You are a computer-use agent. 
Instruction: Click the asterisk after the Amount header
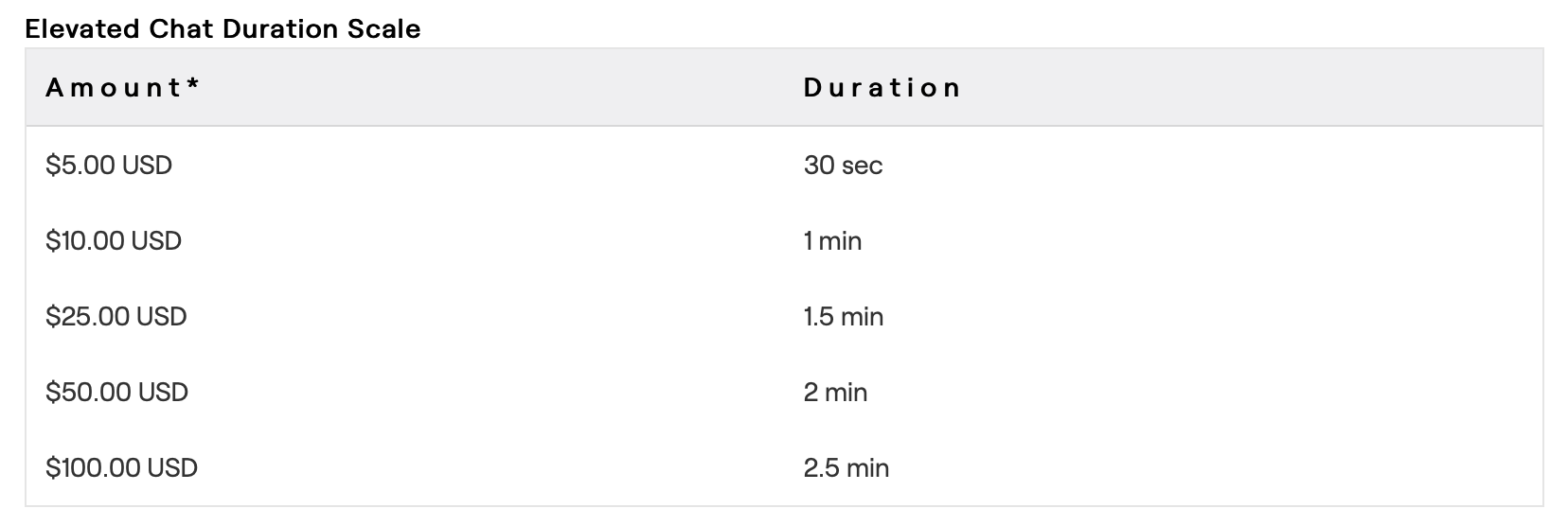193,85
